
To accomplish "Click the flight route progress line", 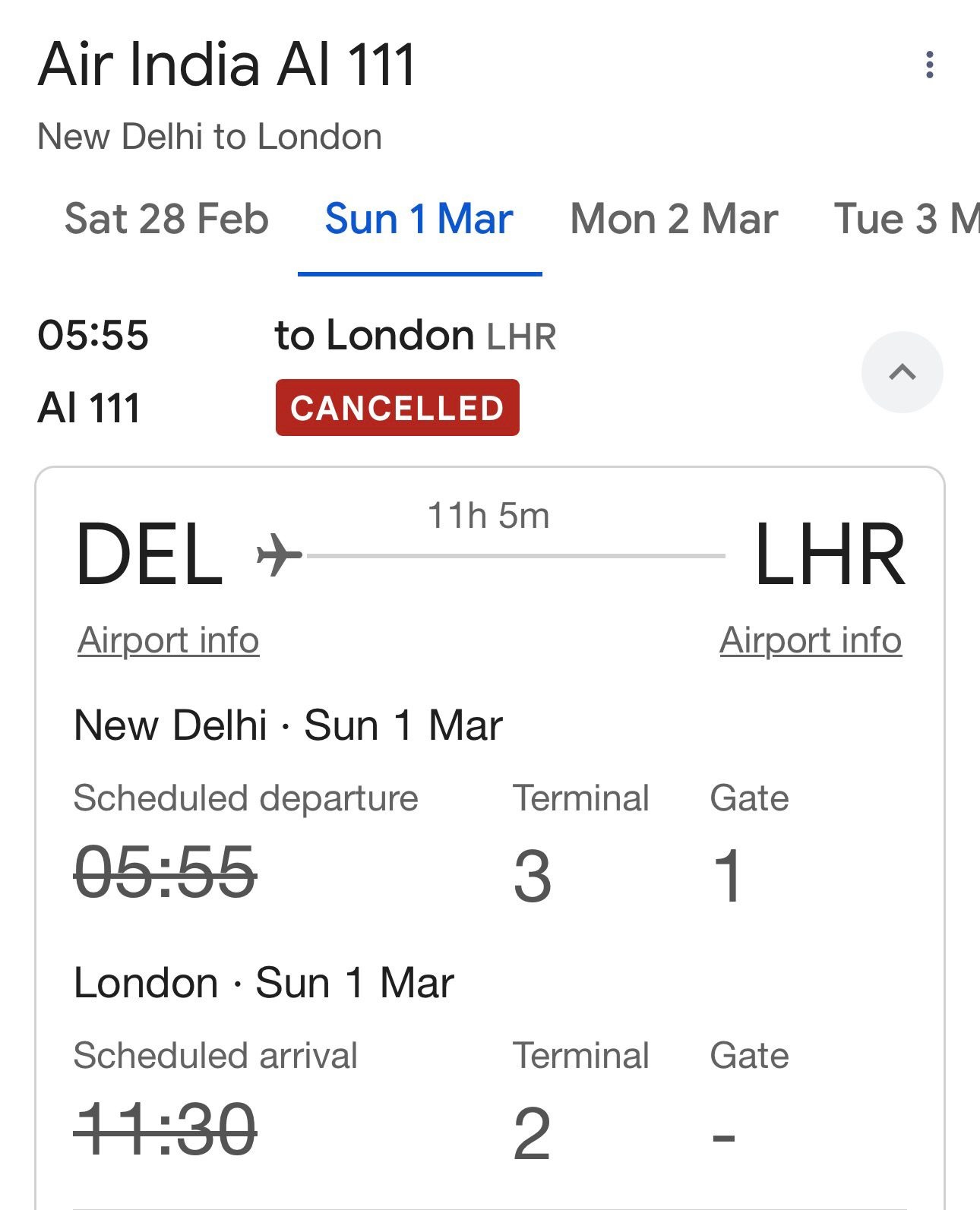I will click(517, 556).
